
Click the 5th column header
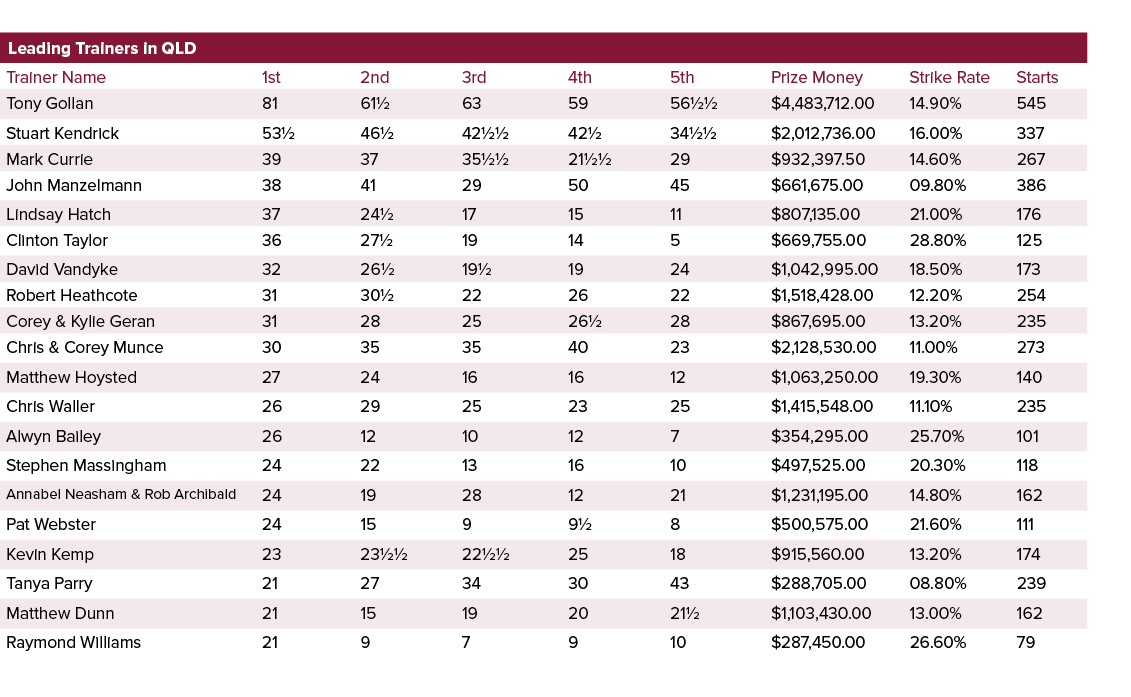(x=682, y=77)
